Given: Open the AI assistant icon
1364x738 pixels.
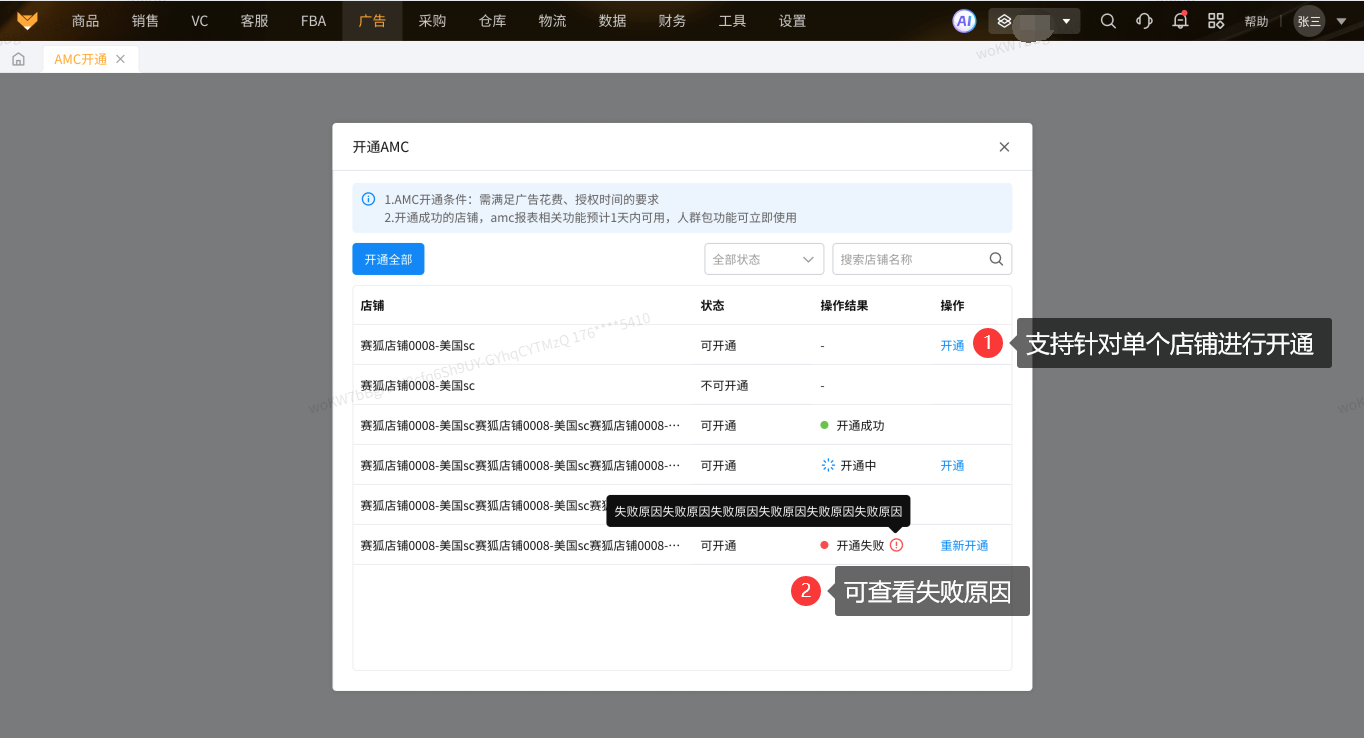Looking at the screenshot, I should [x=963, y=21].
